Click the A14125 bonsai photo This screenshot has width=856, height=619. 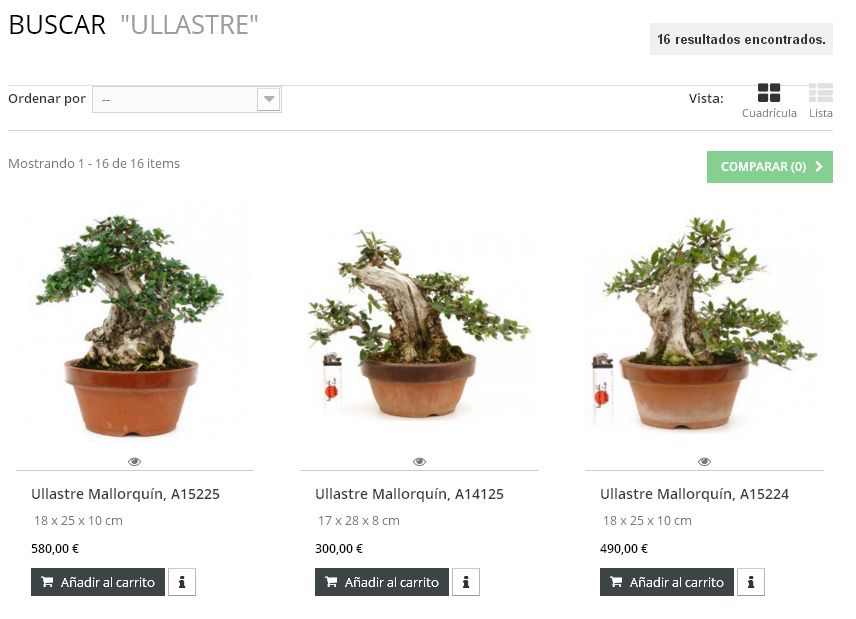(x=419, y=325)
